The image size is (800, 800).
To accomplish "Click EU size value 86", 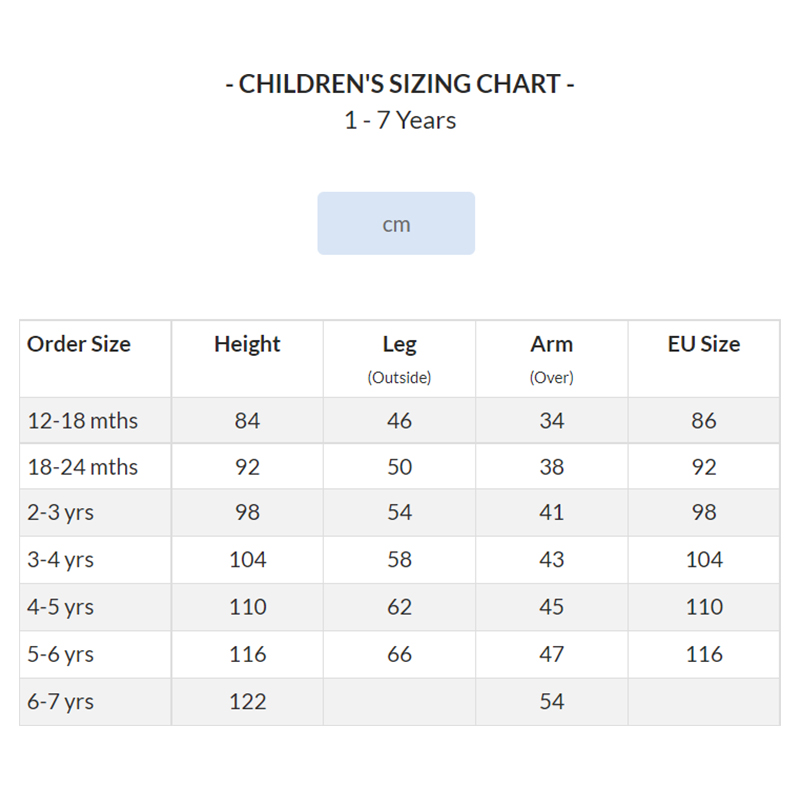I will [704, 421].
